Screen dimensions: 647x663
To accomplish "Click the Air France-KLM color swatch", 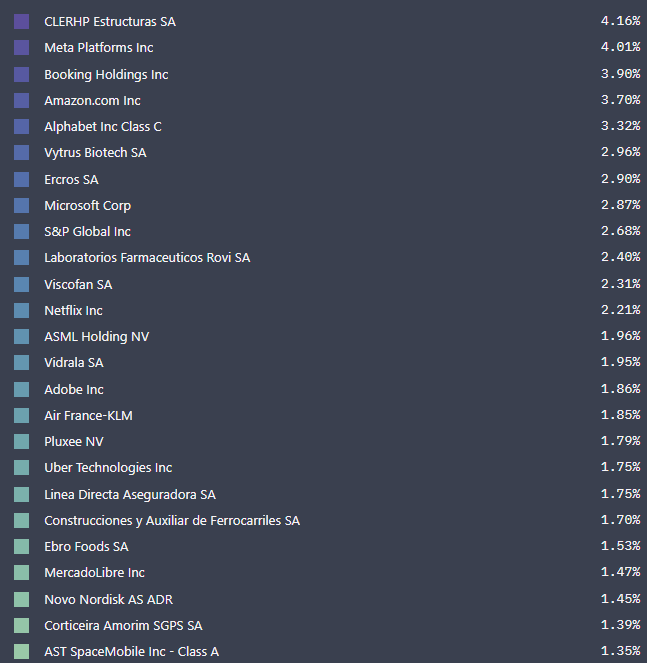I will point(22,416).
